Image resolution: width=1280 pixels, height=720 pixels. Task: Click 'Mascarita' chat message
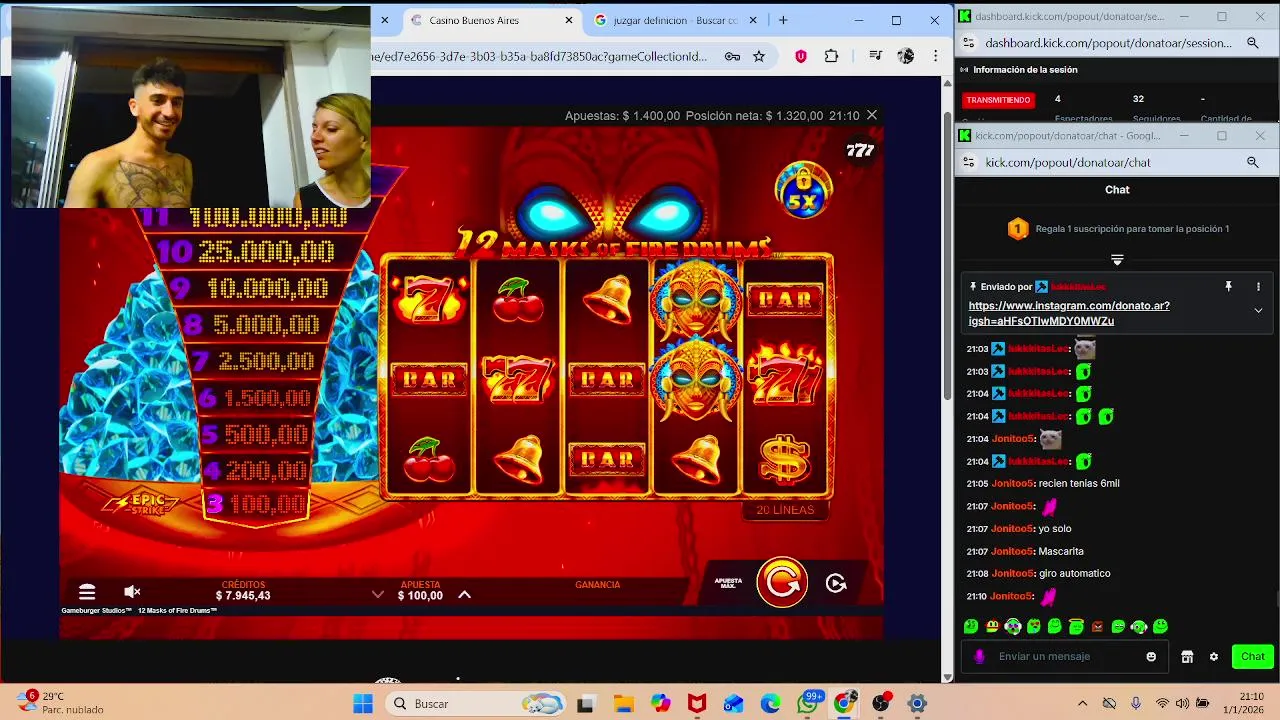[x=1061, y=552]
